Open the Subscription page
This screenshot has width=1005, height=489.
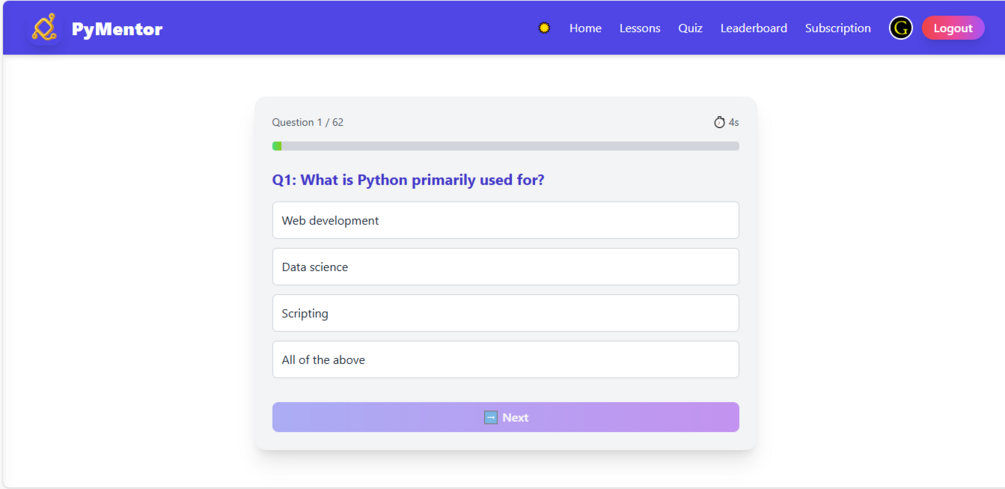[837, 28]
